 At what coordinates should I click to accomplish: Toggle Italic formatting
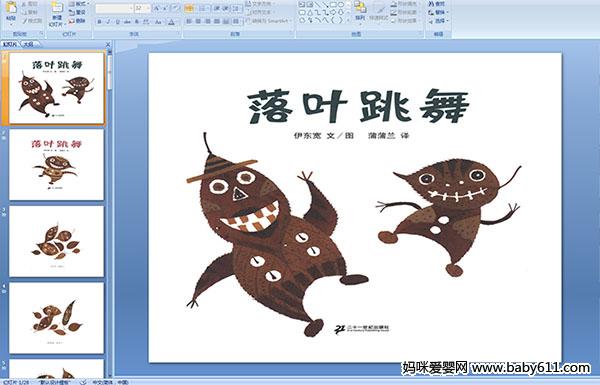point(108,22)
